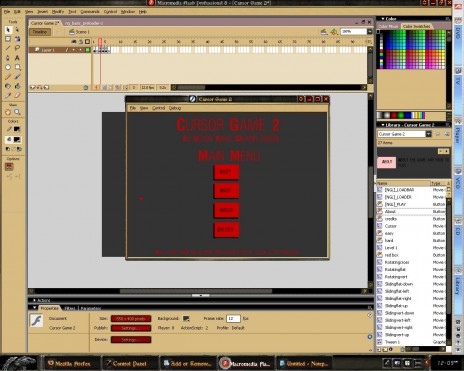The image size is (464, 371).
Task: Activate the Pen tool
Action: click(8, 58)
